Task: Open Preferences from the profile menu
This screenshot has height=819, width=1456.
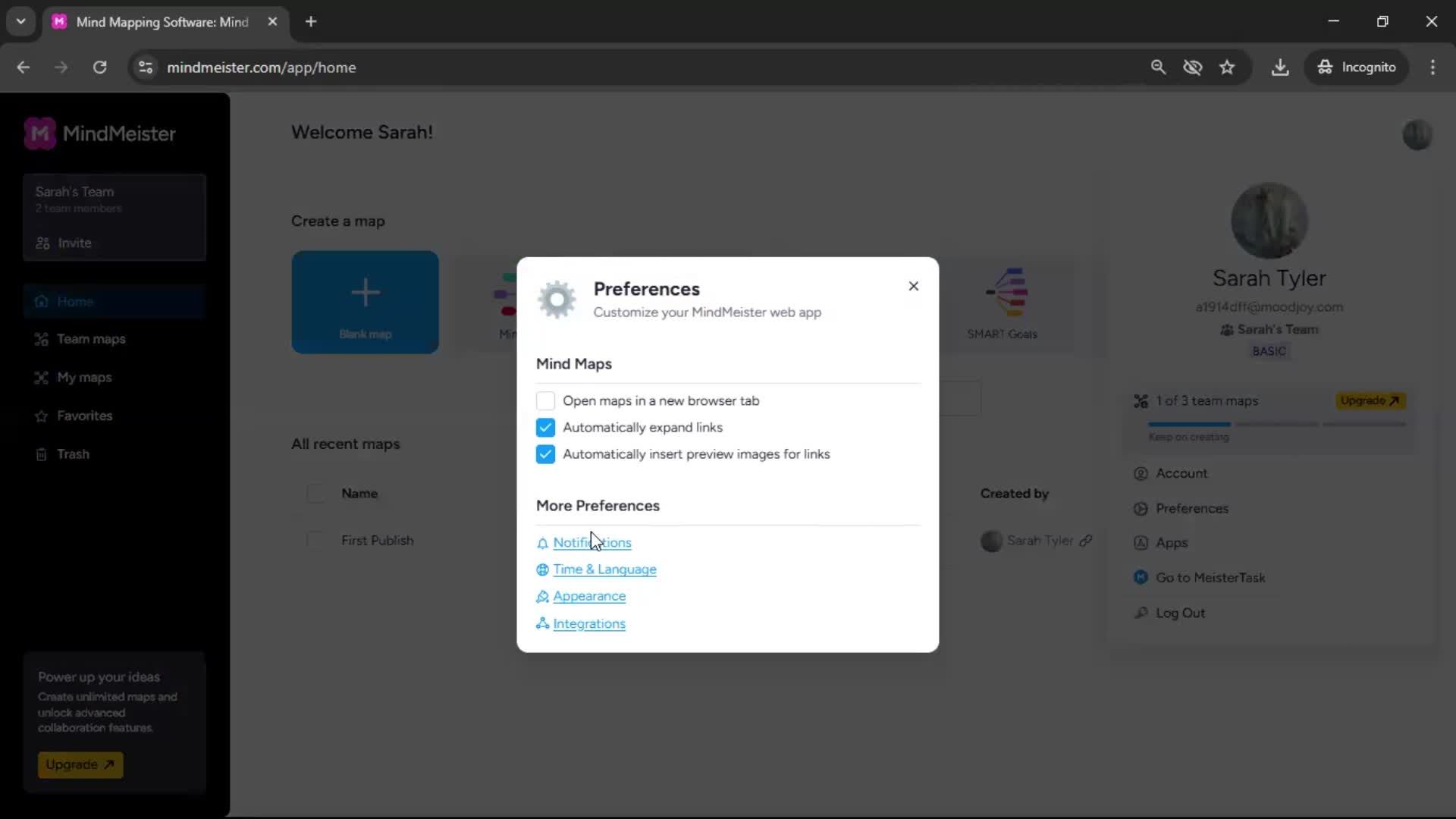Action: coord(1191,509)
